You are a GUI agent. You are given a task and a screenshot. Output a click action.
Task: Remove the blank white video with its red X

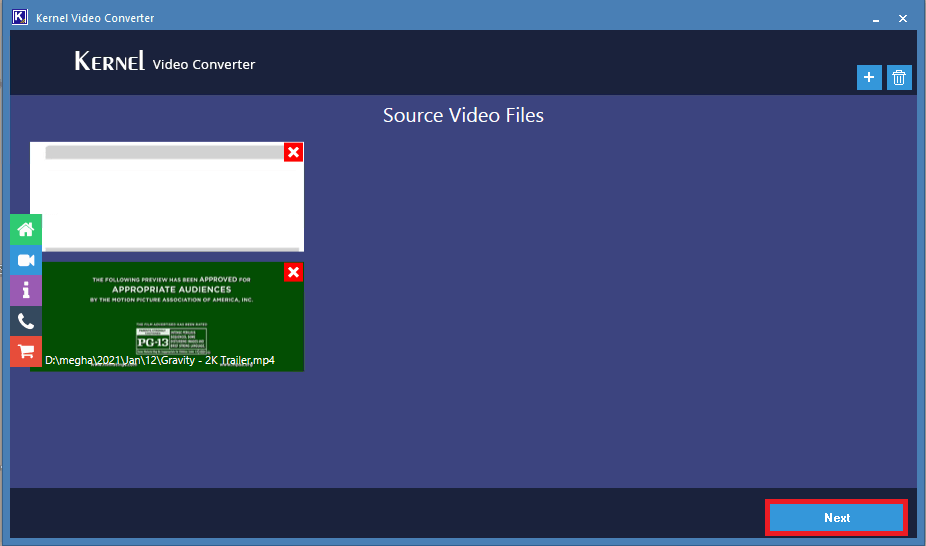point(294,152)
